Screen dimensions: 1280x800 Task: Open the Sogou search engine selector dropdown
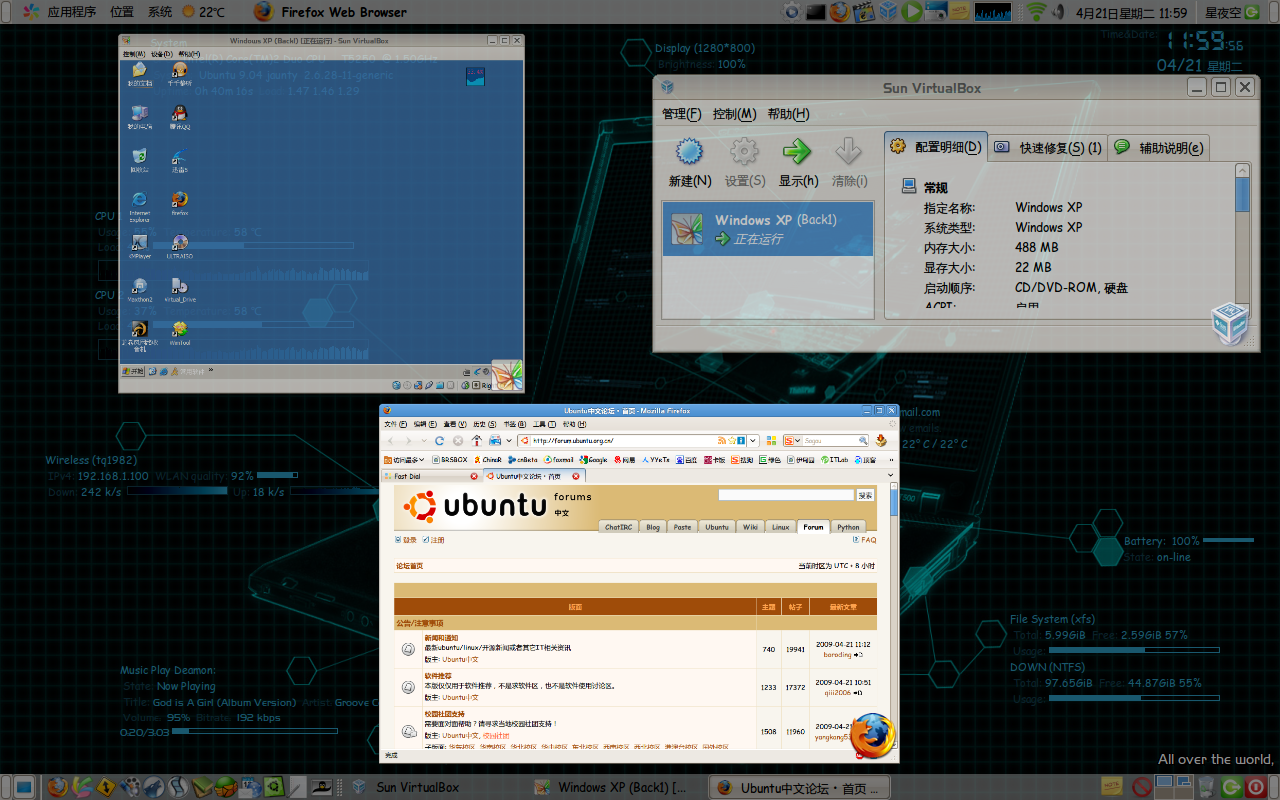pyautogui.click(x=794, y=441)
